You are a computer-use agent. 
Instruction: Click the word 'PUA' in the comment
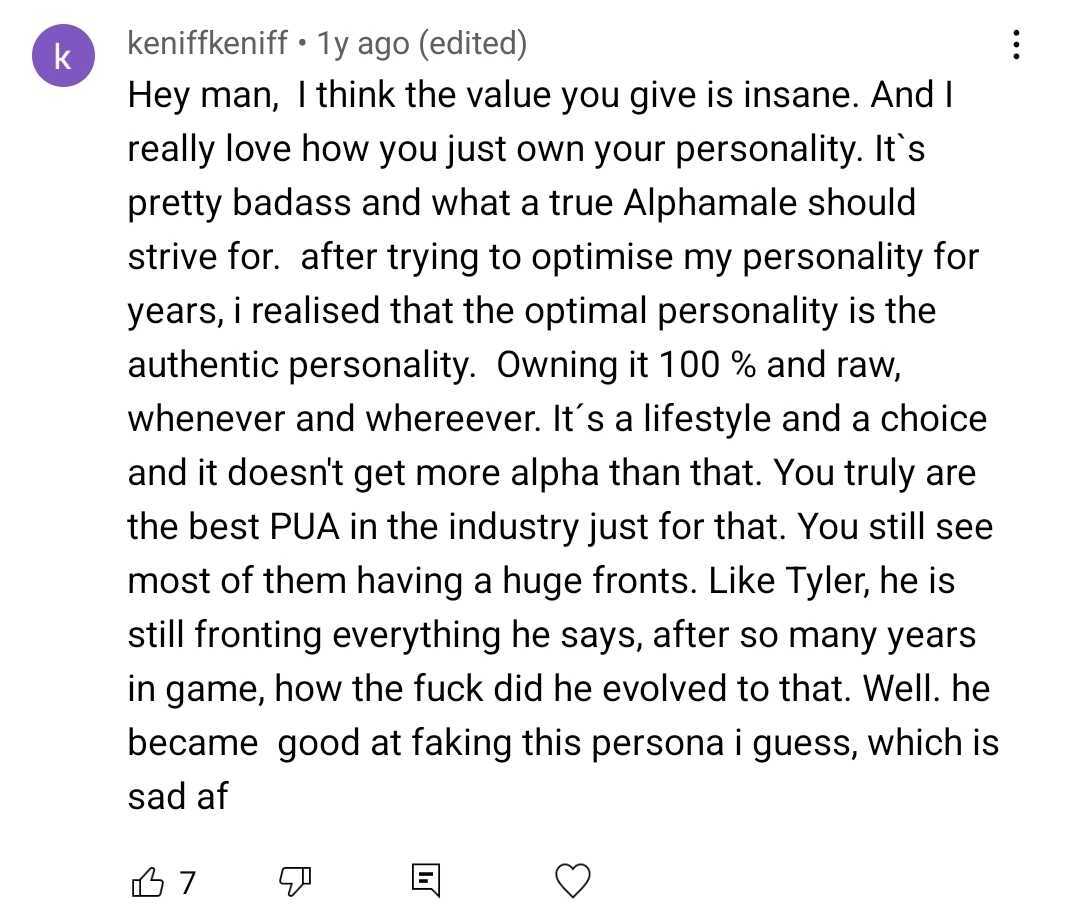(308, 527)
